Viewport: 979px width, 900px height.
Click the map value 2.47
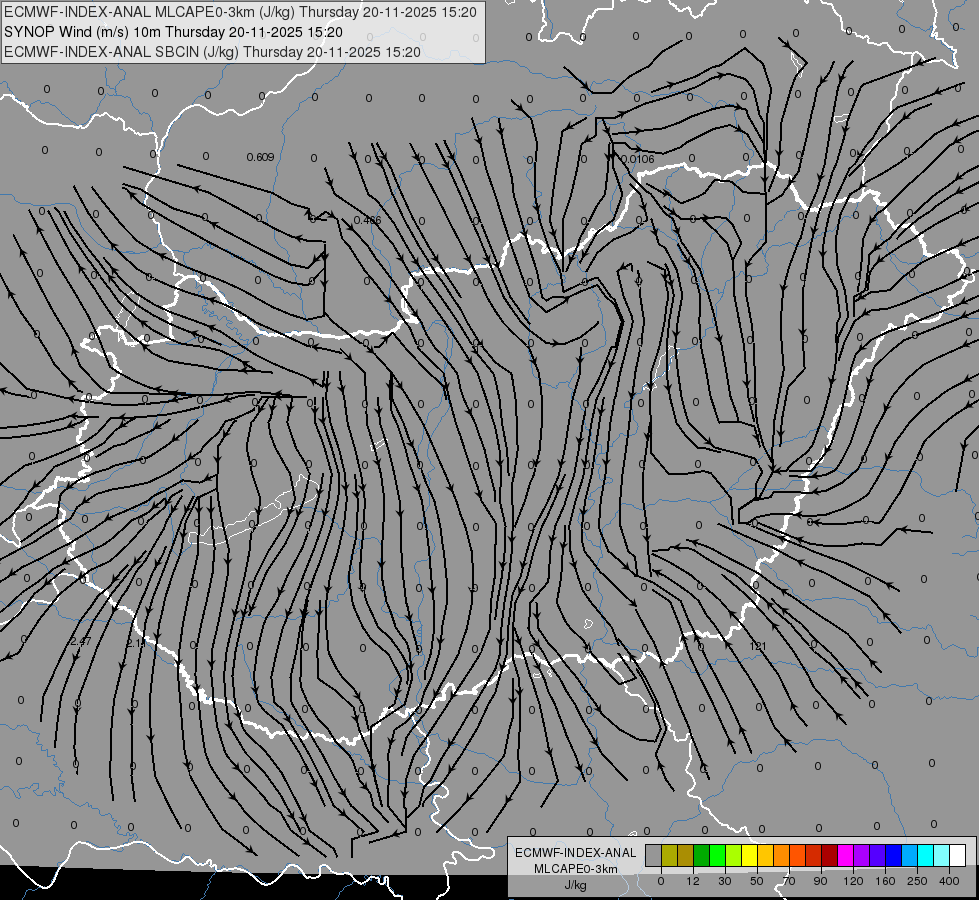pos(81,641)
